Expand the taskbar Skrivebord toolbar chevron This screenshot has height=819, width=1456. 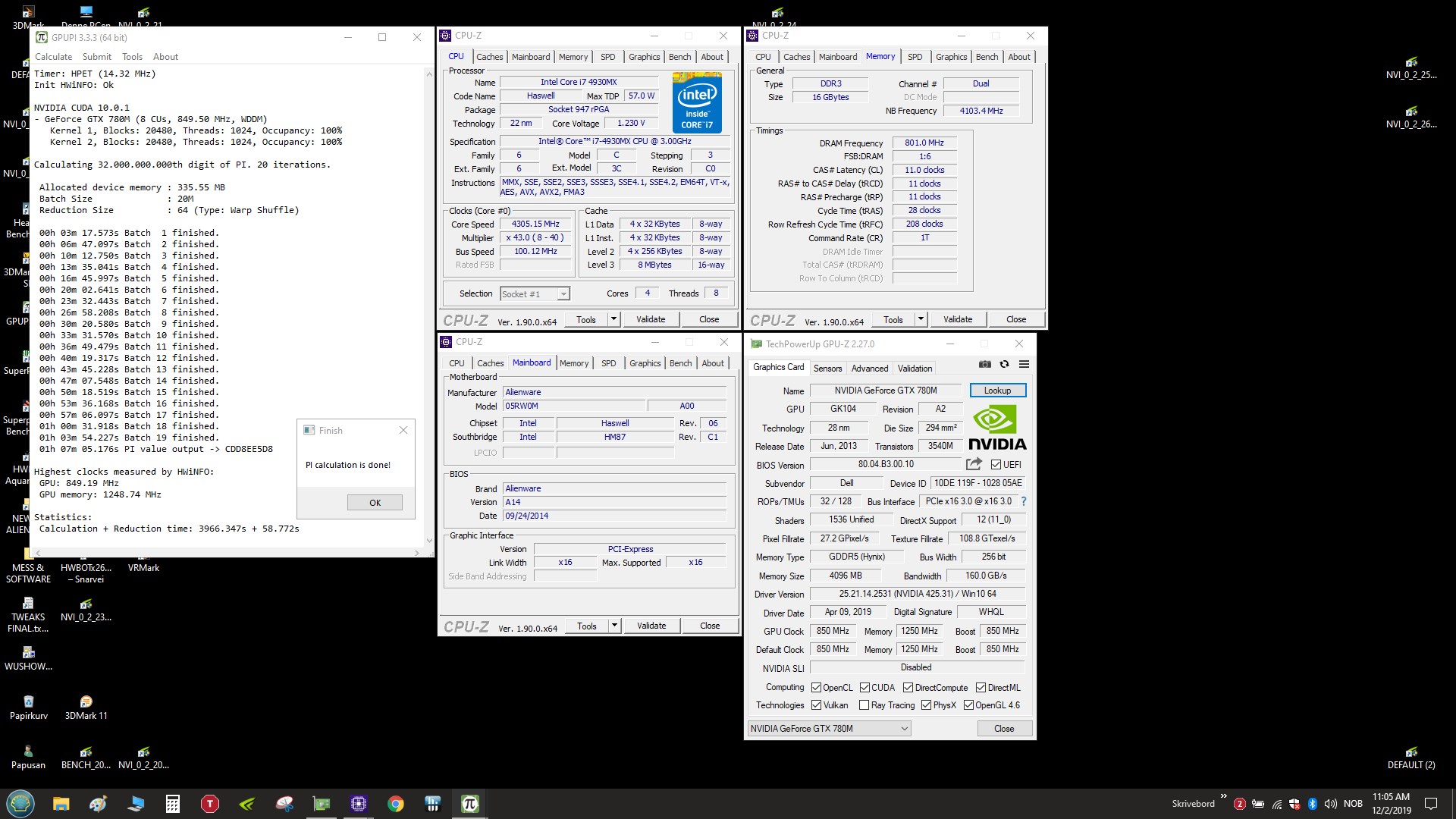[x=1223, y=796]
